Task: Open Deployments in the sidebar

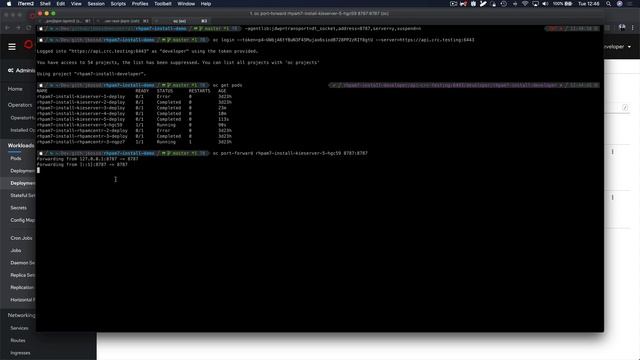Action: 22,171
